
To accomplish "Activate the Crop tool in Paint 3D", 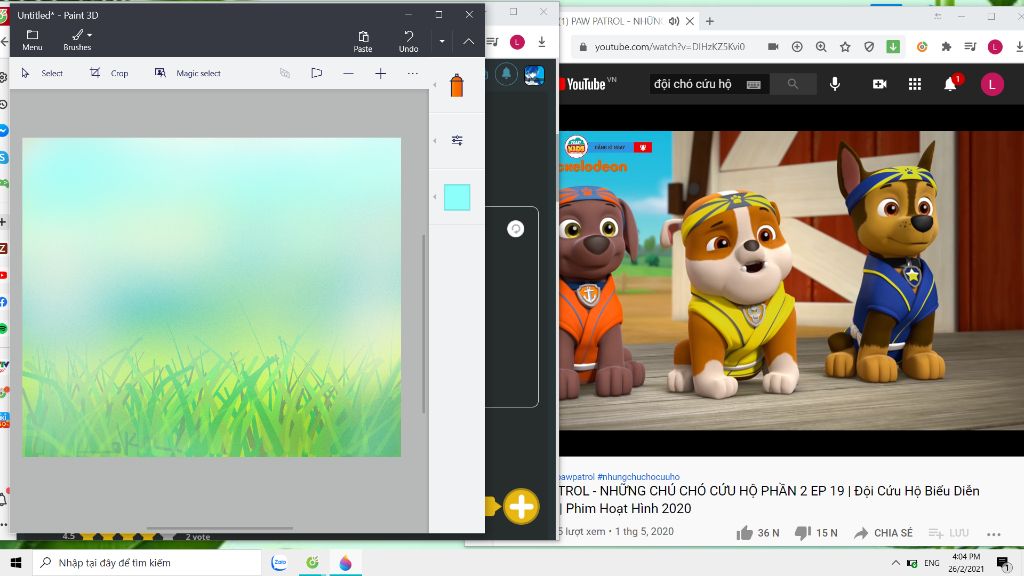I will [109, 73].
